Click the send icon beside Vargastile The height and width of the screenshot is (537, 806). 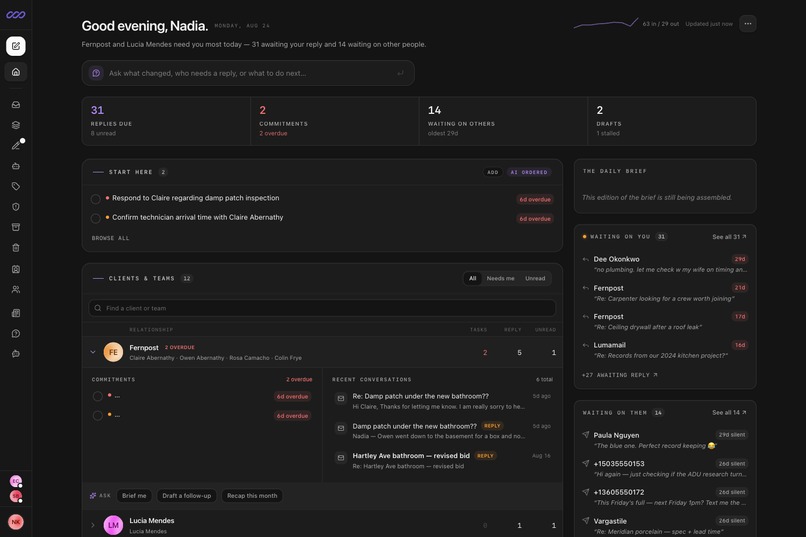585,521
